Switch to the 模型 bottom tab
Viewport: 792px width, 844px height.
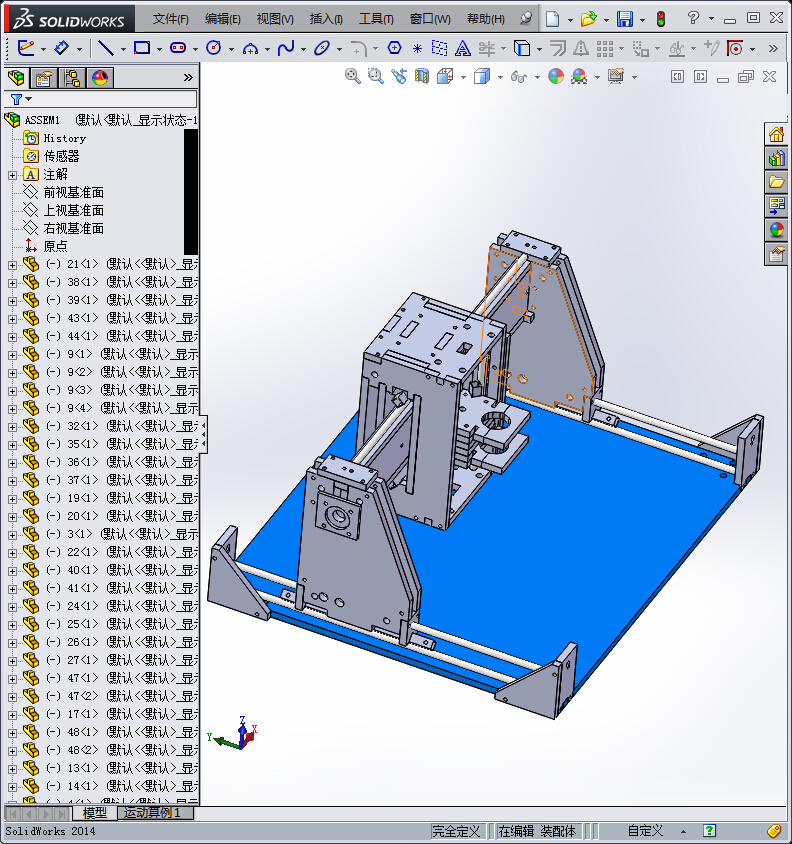click(x=94, y=813)
